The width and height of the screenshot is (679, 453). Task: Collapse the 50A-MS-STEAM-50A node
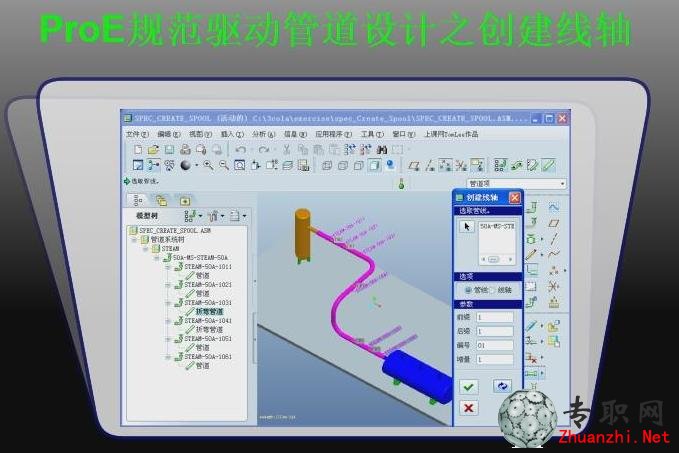(157, 258)
